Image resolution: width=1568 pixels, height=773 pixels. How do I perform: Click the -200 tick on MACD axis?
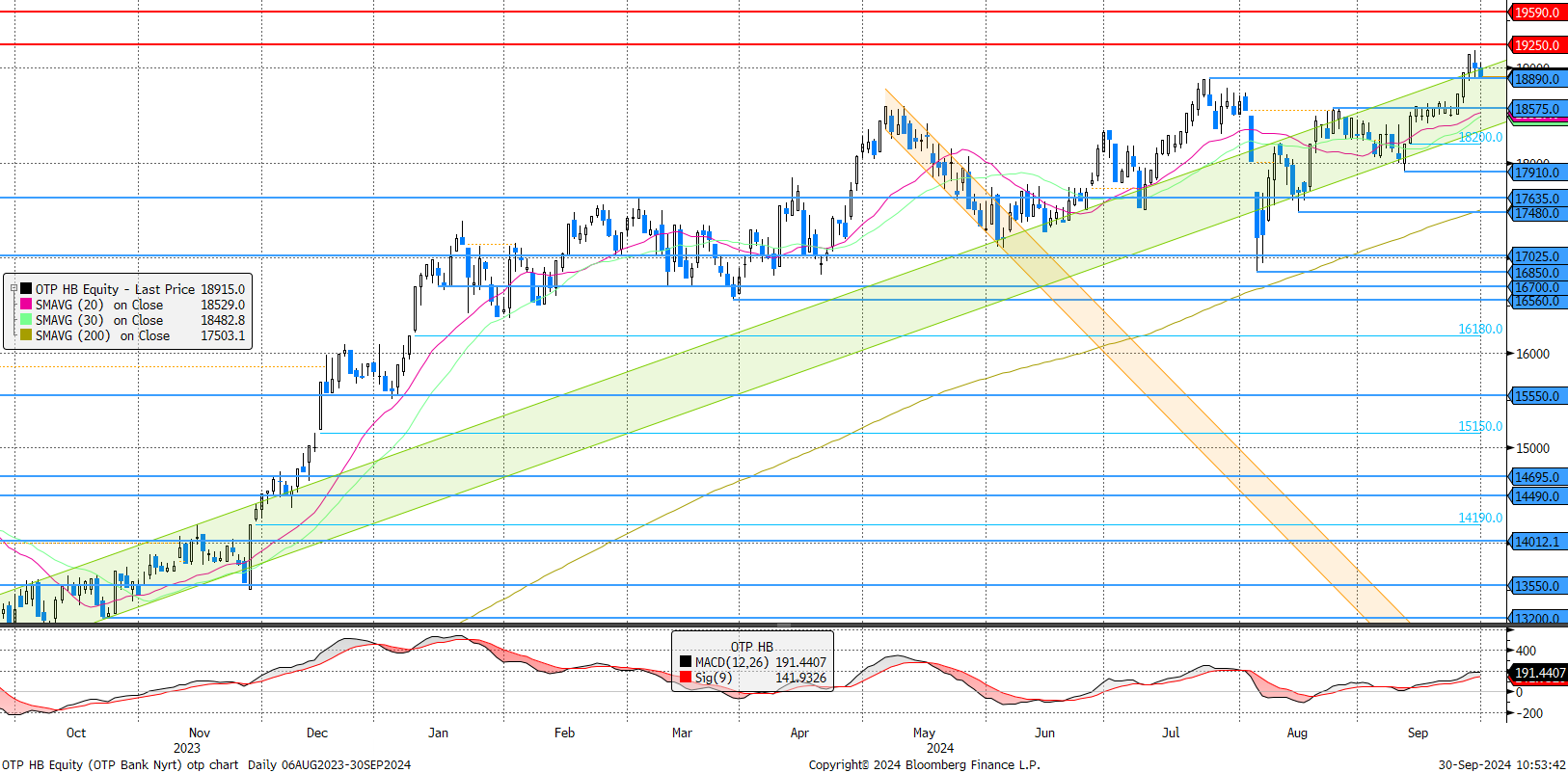1528,713
